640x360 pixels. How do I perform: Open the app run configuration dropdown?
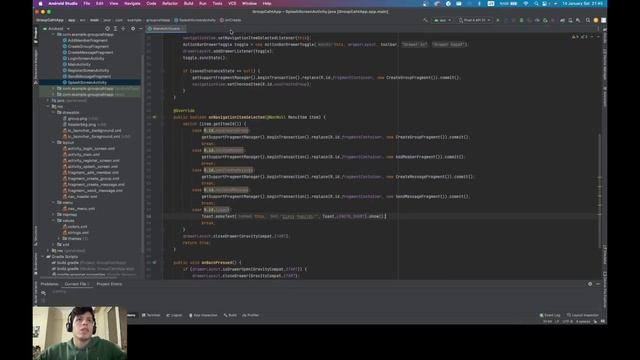(x=442, y=20)
